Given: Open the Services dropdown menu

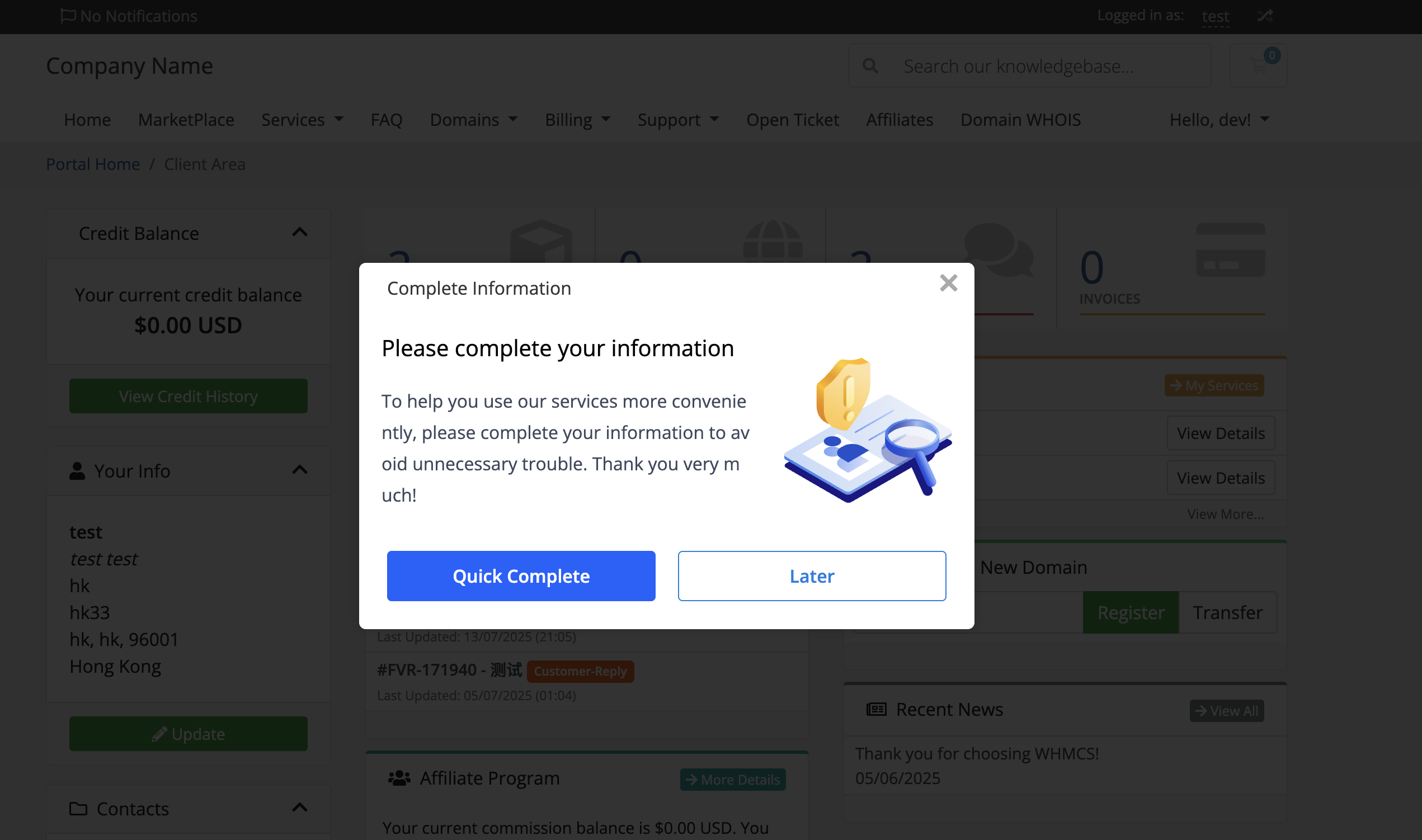Looking at the screenshot, I should point(302,120).
